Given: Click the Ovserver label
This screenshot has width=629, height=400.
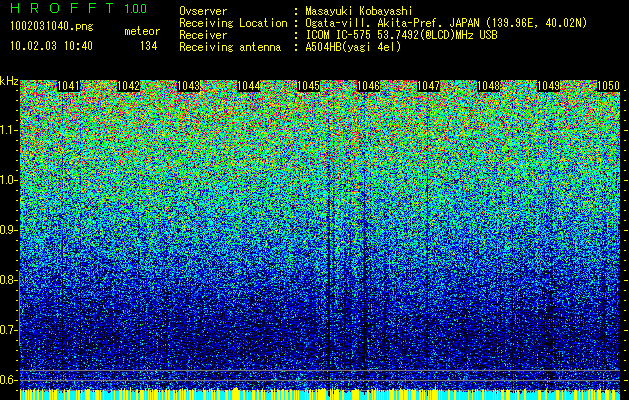Looking at the screenshot, I should click(203, 11).
